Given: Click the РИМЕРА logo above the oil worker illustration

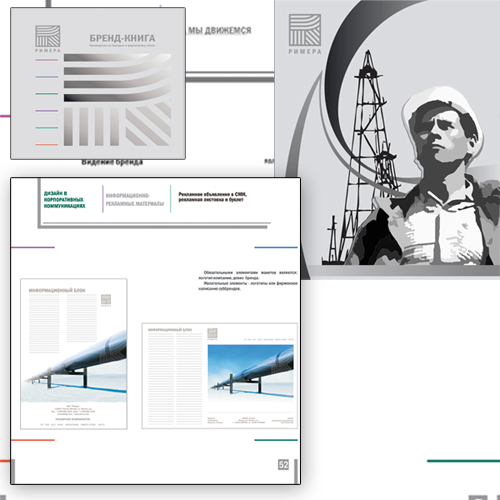Looking at the screenshot, I should (305, 34).
